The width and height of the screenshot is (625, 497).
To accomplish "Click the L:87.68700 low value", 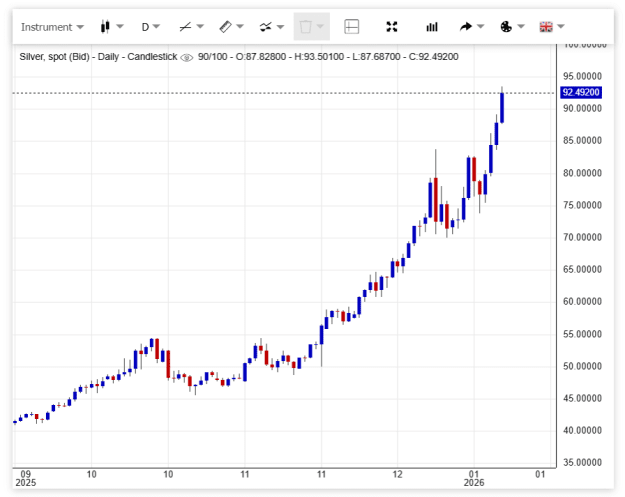I will 376,57.
